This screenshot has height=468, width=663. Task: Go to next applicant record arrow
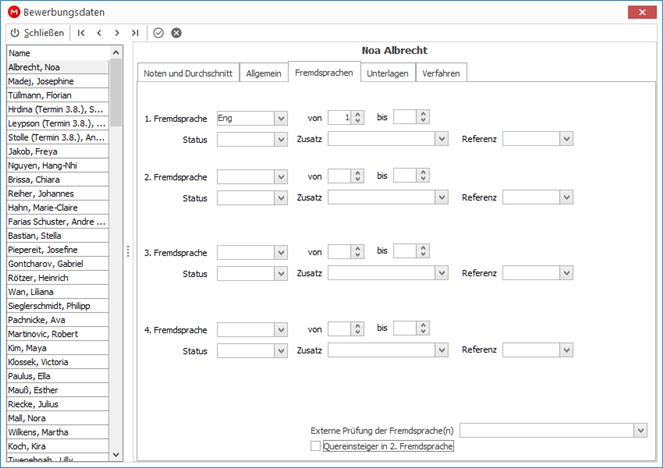tap(117, 33)
